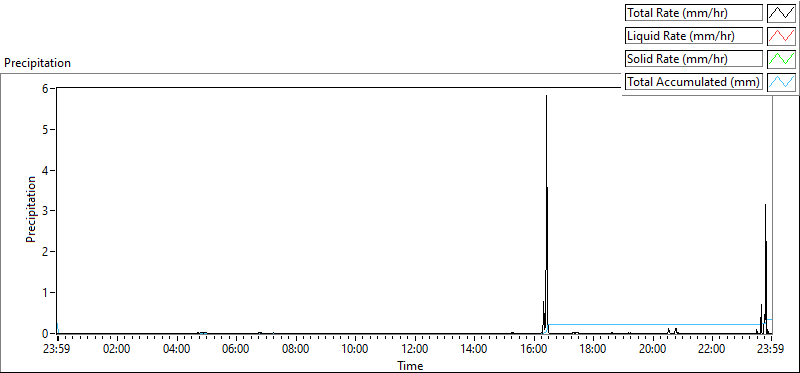This screenshot has width=800, height=373.
Task: Click the 04:00 time axis label
Action: pyautogui.click(x=177, y=350)
